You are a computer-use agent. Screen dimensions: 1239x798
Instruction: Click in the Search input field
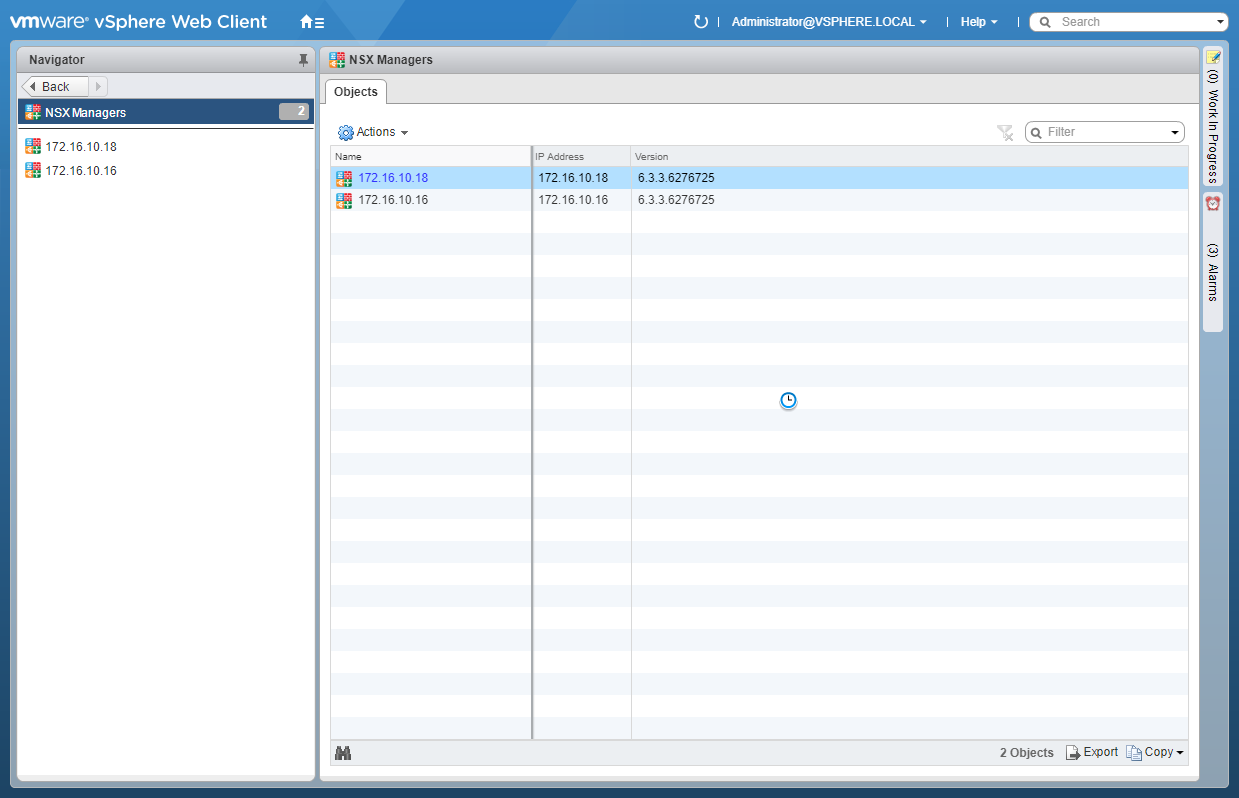pos(1130,22)
